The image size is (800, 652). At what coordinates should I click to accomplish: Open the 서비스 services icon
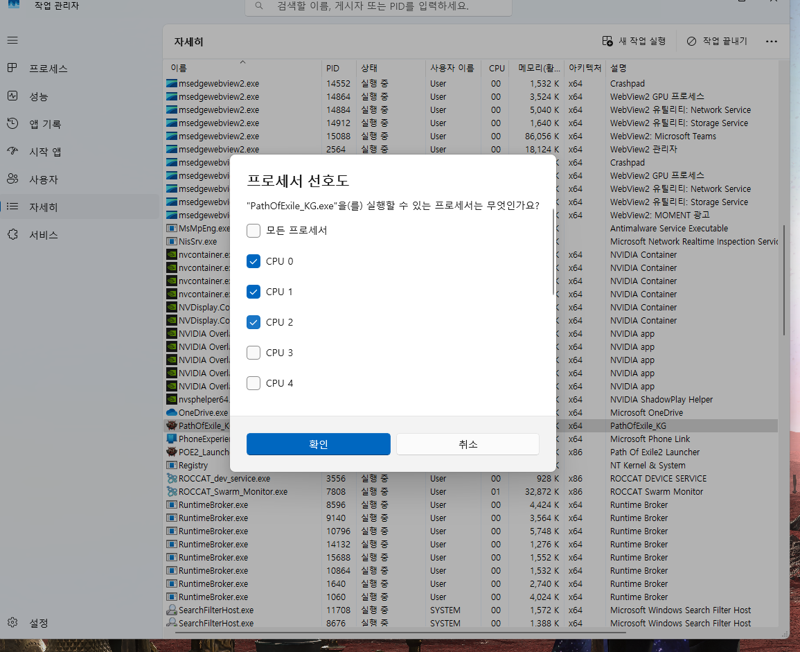[x=12, y=234]
